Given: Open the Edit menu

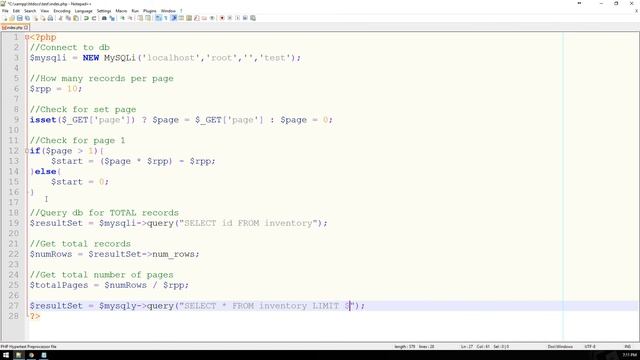Looking at the screenshot, I should 16,11.
